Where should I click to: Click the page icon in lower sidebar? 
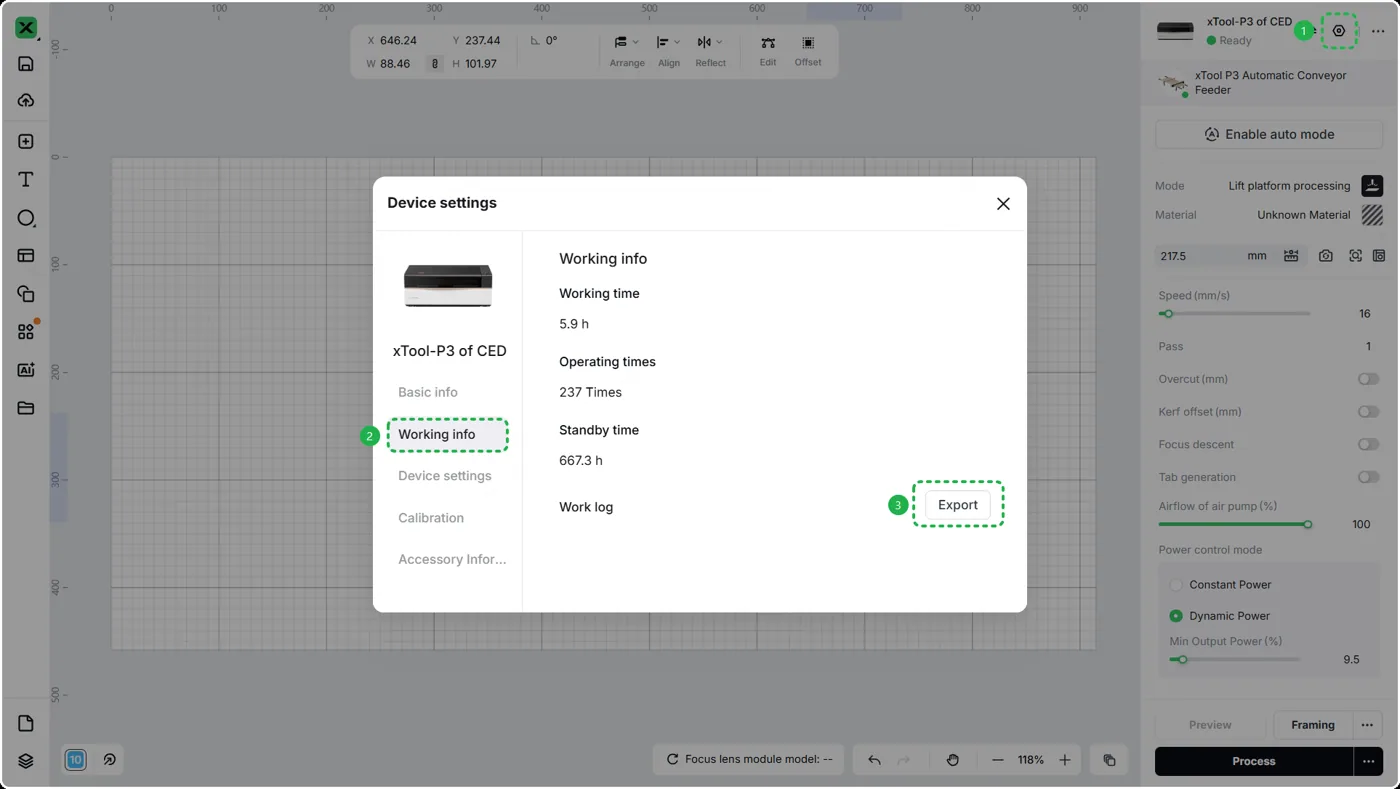point(26,724)
